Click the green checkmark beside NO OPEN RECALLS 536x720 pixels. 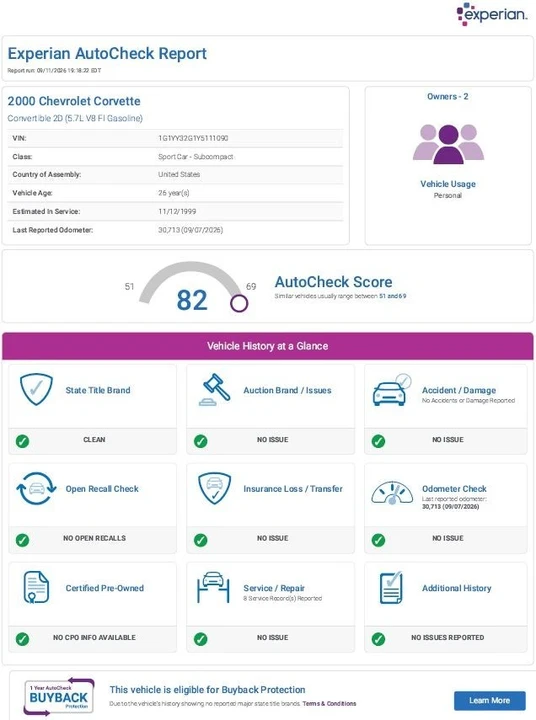[23, 540]
